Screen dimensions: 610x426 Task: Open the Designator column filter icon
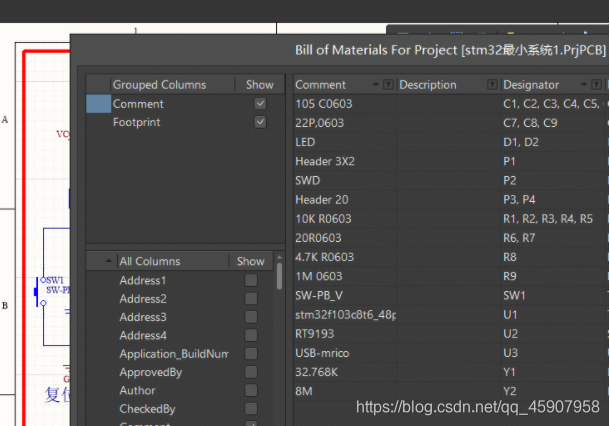(x=596, y=84)
